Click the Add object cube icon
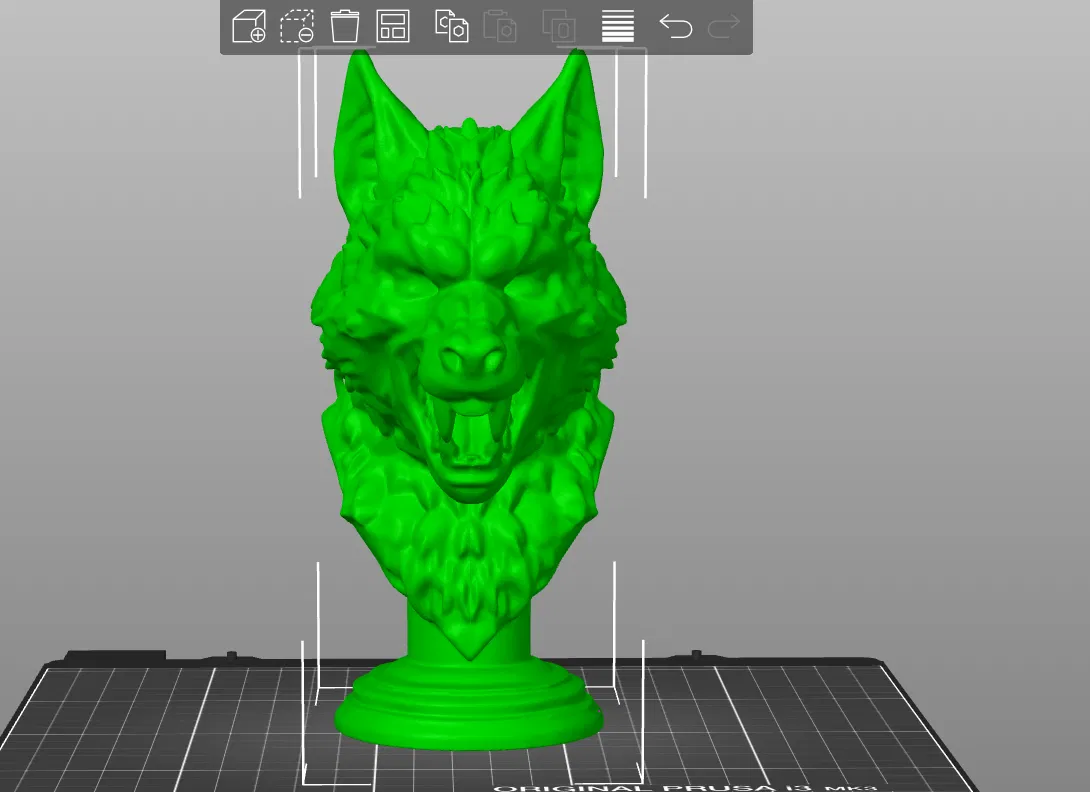The height and width of the screenshot is (792, 1090). coord(249,27)
